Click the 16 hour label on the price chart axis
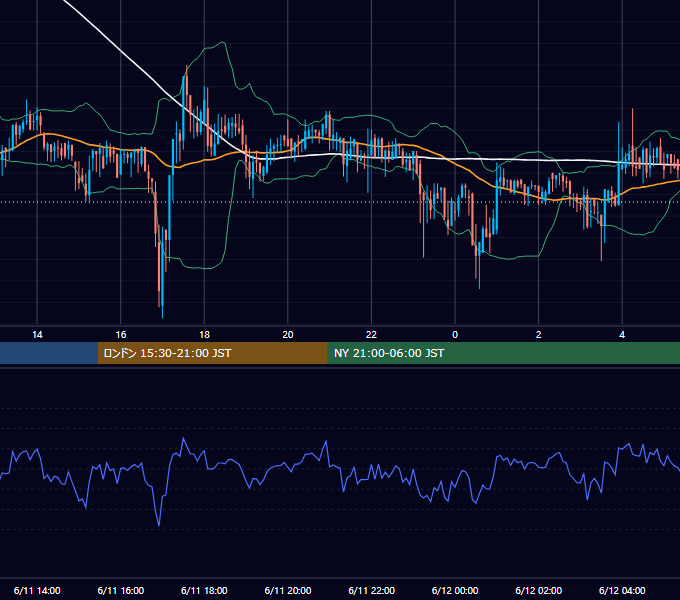Viewport: 680px width, 600px height. 121,335
